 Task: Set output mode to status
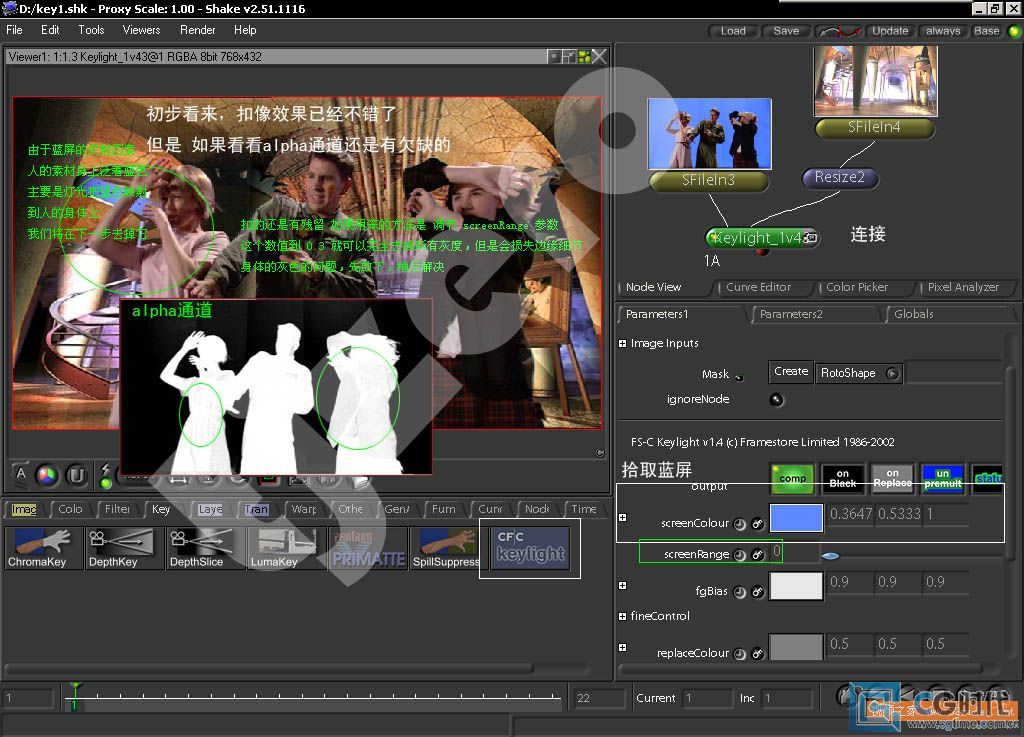tap(987, 478)
